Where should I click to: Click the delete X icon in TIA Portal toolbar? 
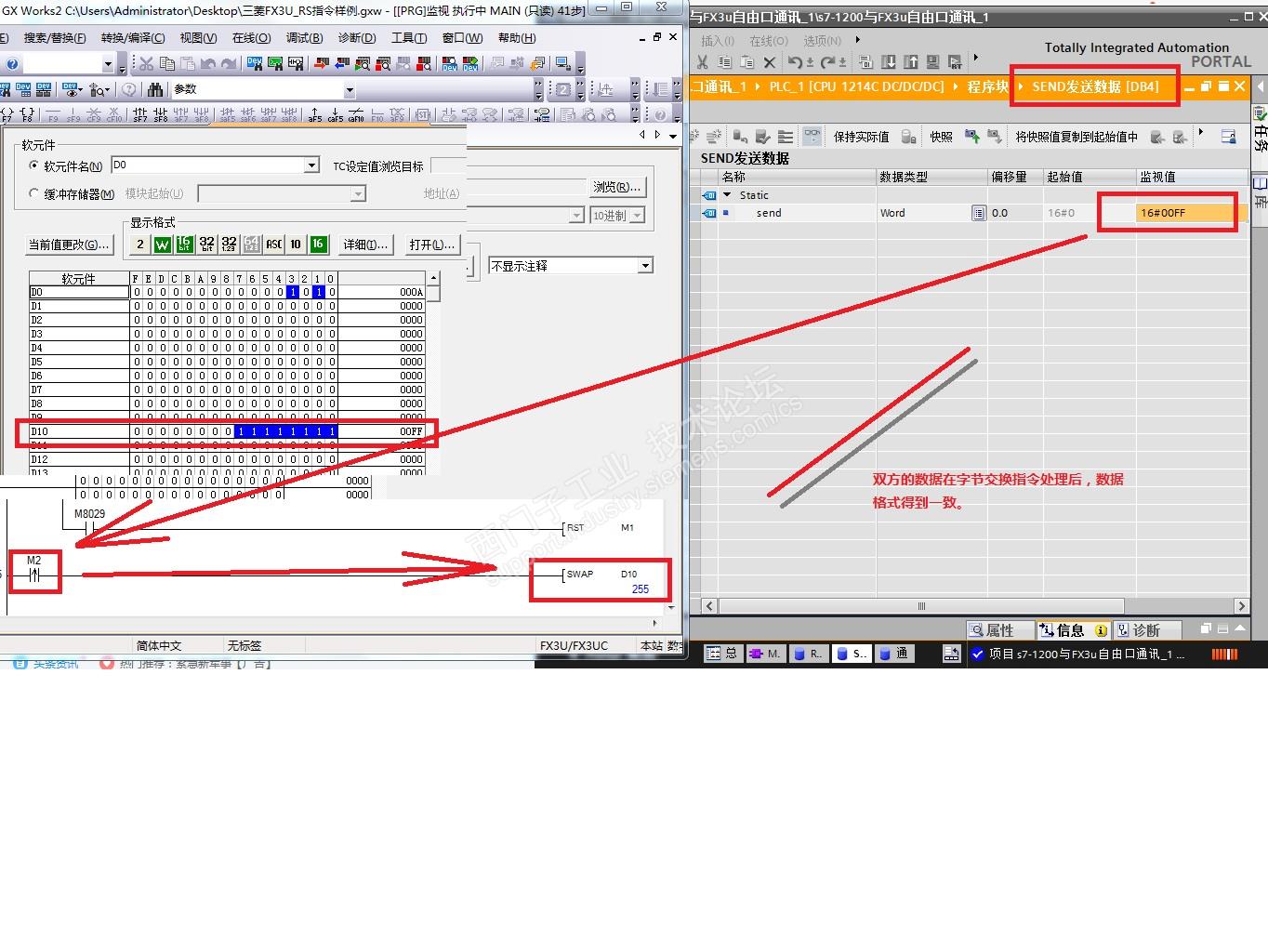pos(770,62)
